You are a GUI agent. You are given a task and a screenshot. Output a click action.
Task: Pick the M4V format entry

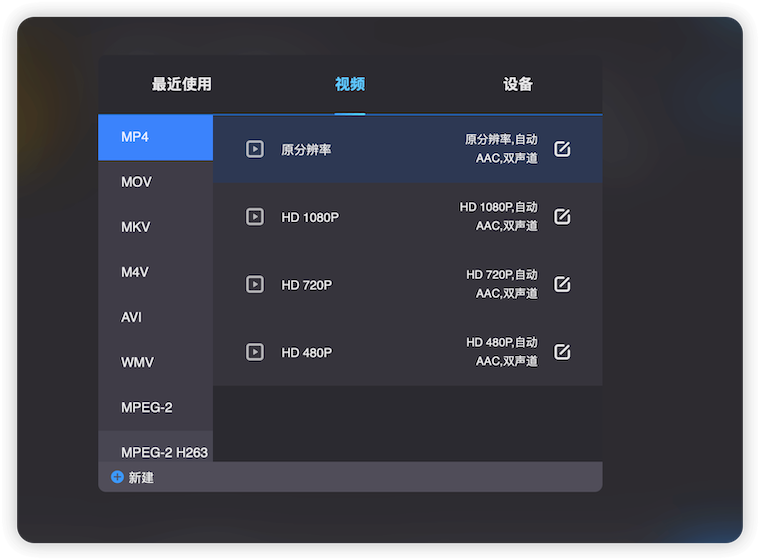pos(155,272)
